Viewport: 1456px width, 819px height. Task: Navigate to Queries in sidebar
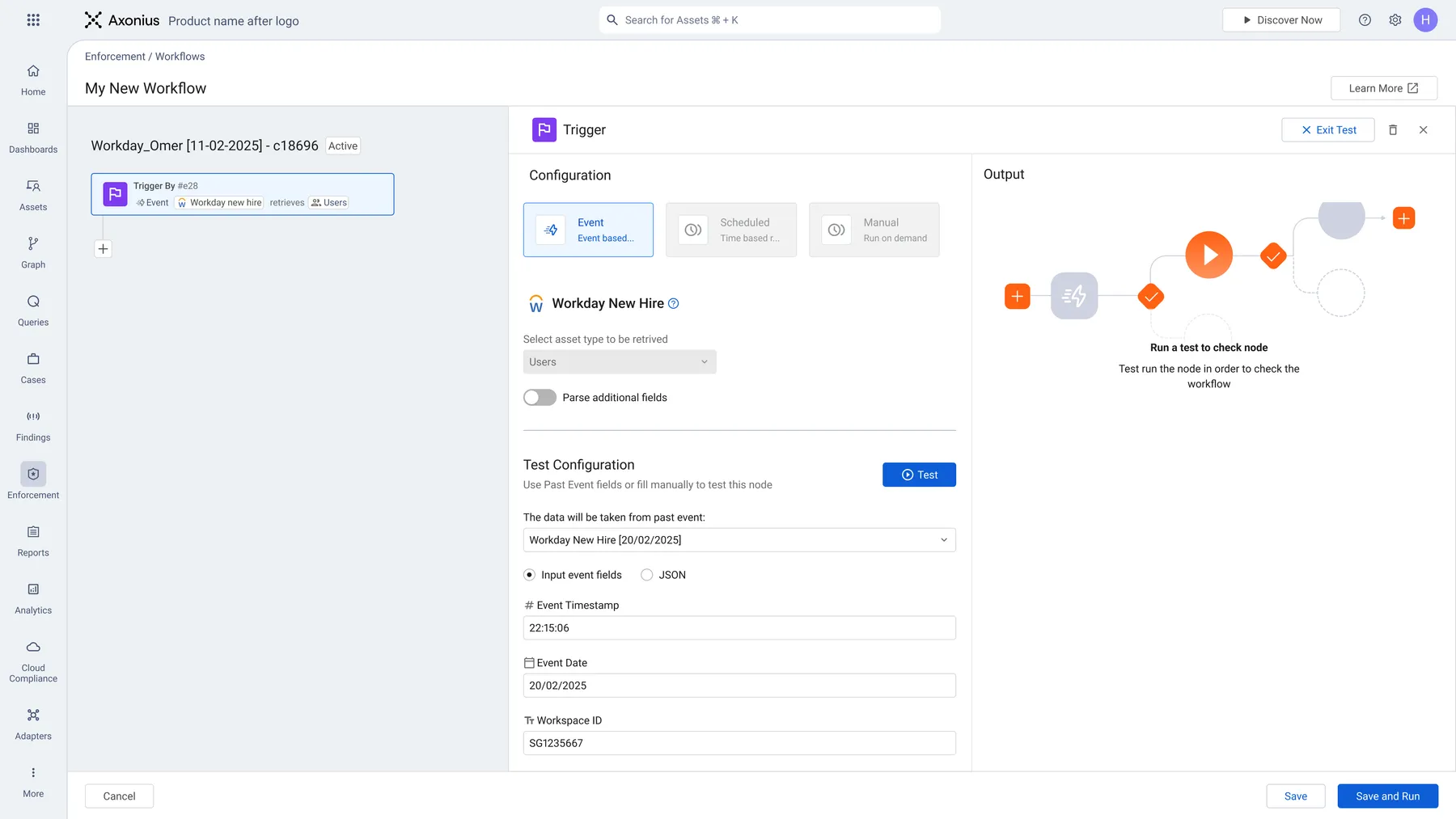(x=33, y=310)
